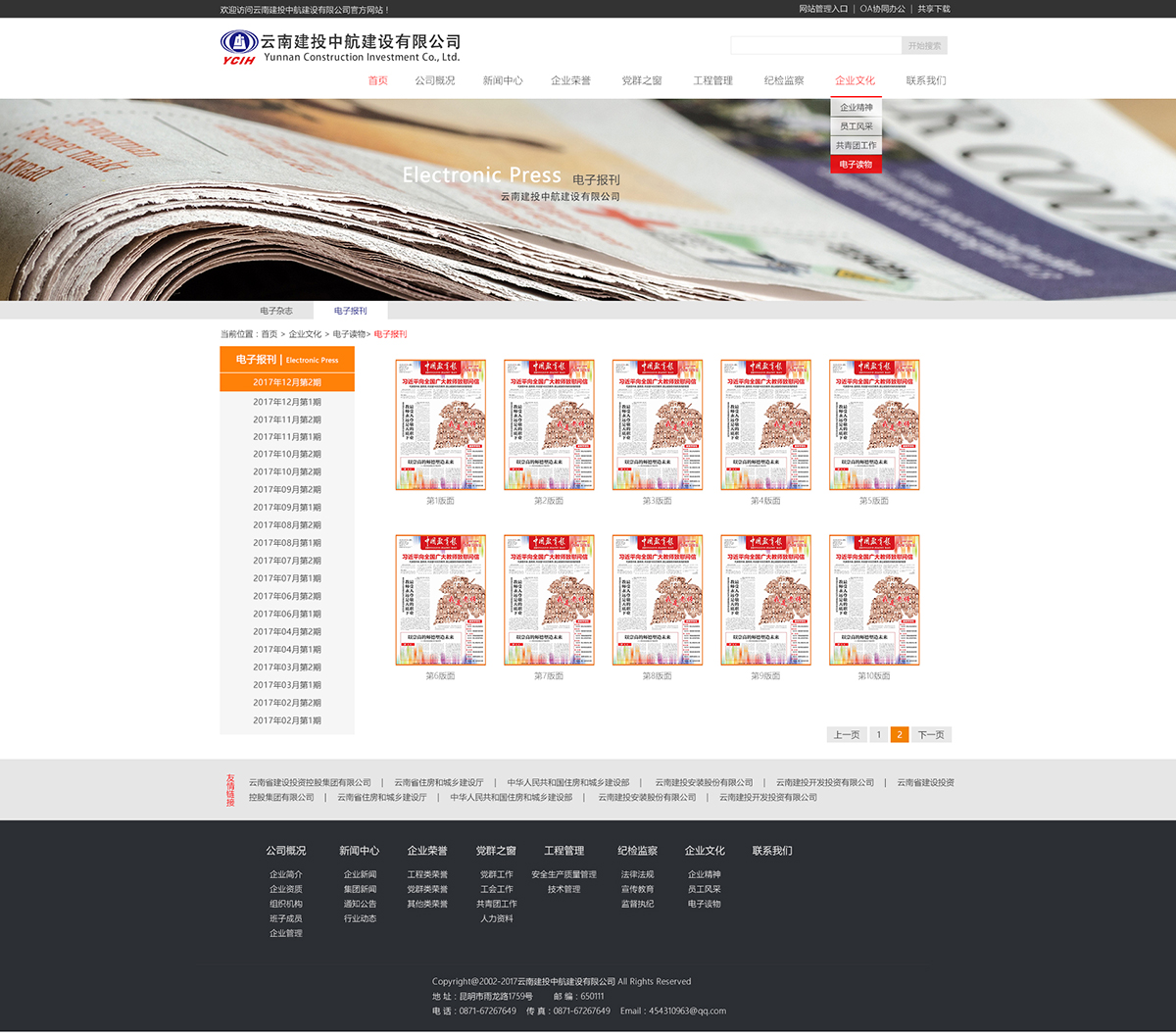Select the highlighted 2017年12月第2期 issue
Image resolution: width=1176 pixels, height=1036 pixels.
coord(286,382)
